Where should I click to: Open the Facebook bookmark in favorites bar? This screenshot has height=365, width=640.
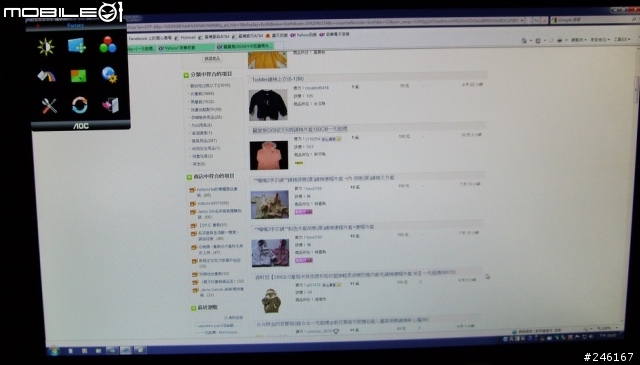coord(150,38)
